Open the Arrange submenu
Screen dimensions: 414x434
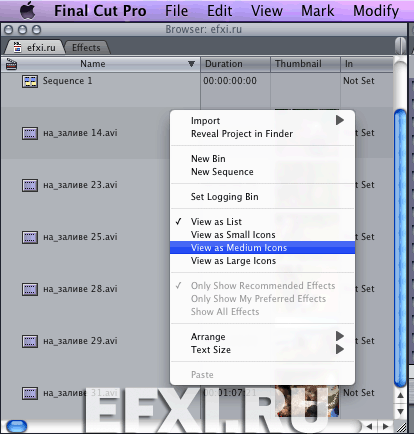point(262,337)
